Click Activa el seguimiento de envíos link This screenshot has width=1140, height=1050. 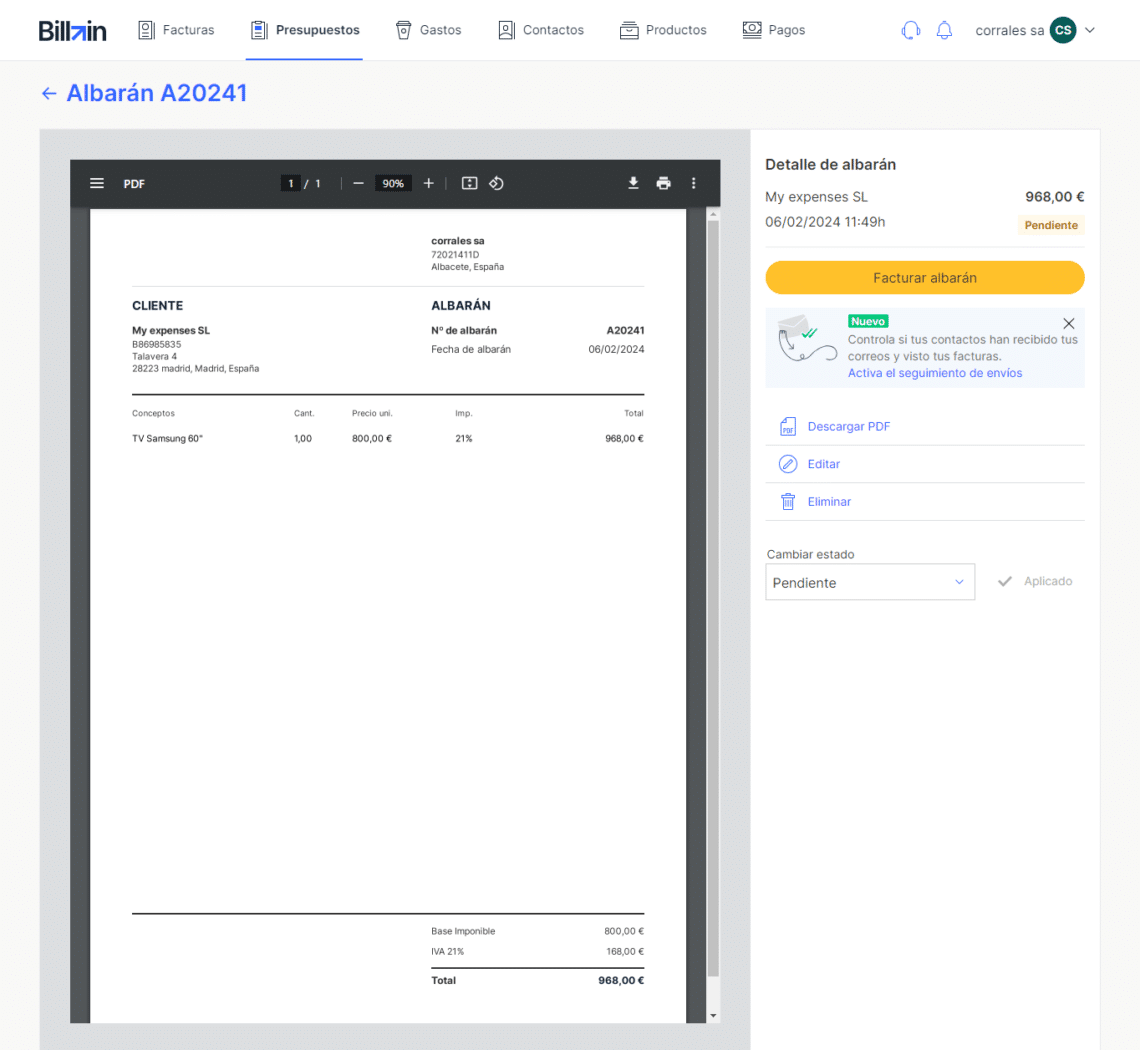coord(935,373)
